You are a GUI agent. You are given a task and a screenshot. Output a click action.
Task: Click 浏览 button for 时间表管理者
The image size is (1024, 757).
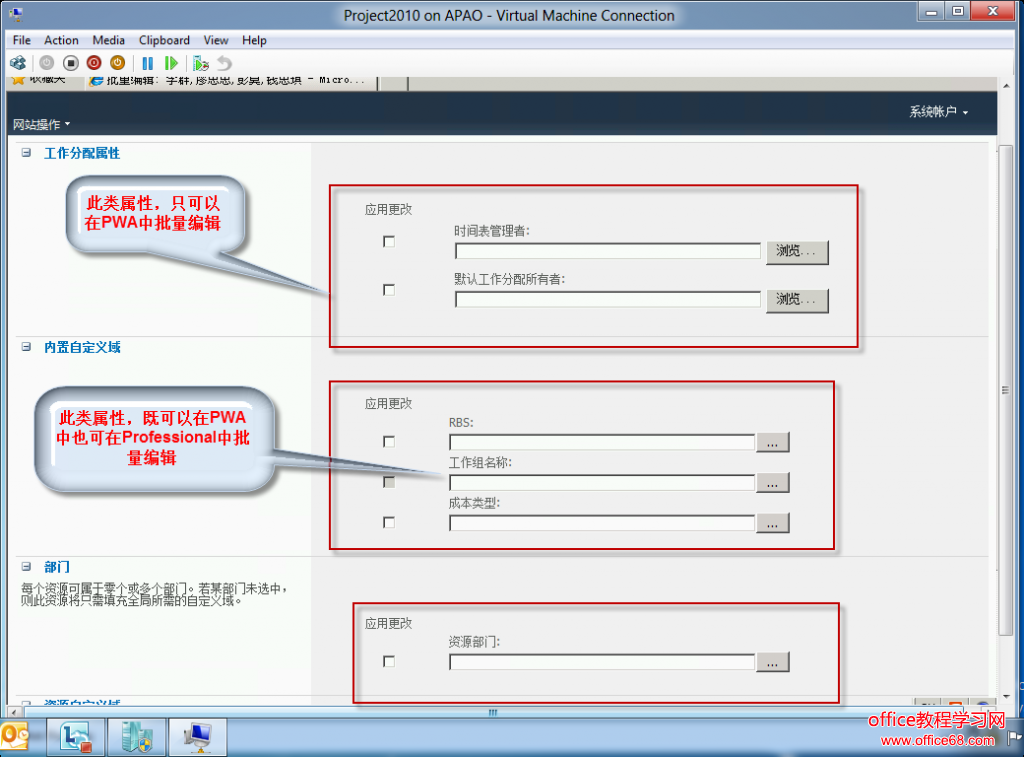point(797,251)
